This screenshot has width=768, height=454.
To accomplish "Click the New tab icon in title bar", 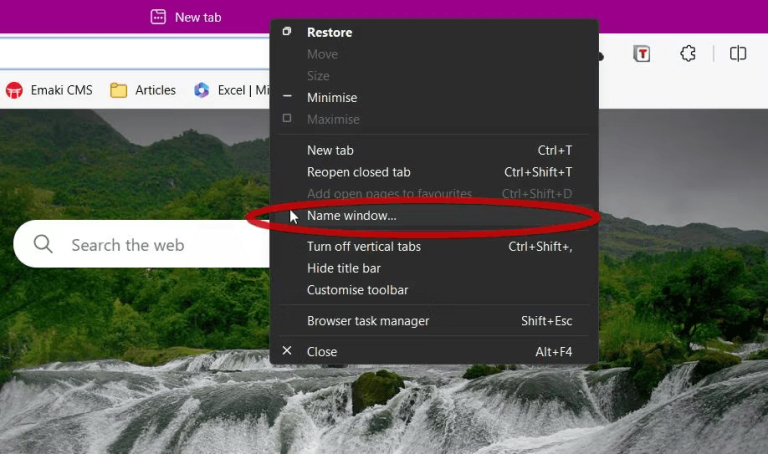I will (x=158, y=17).
